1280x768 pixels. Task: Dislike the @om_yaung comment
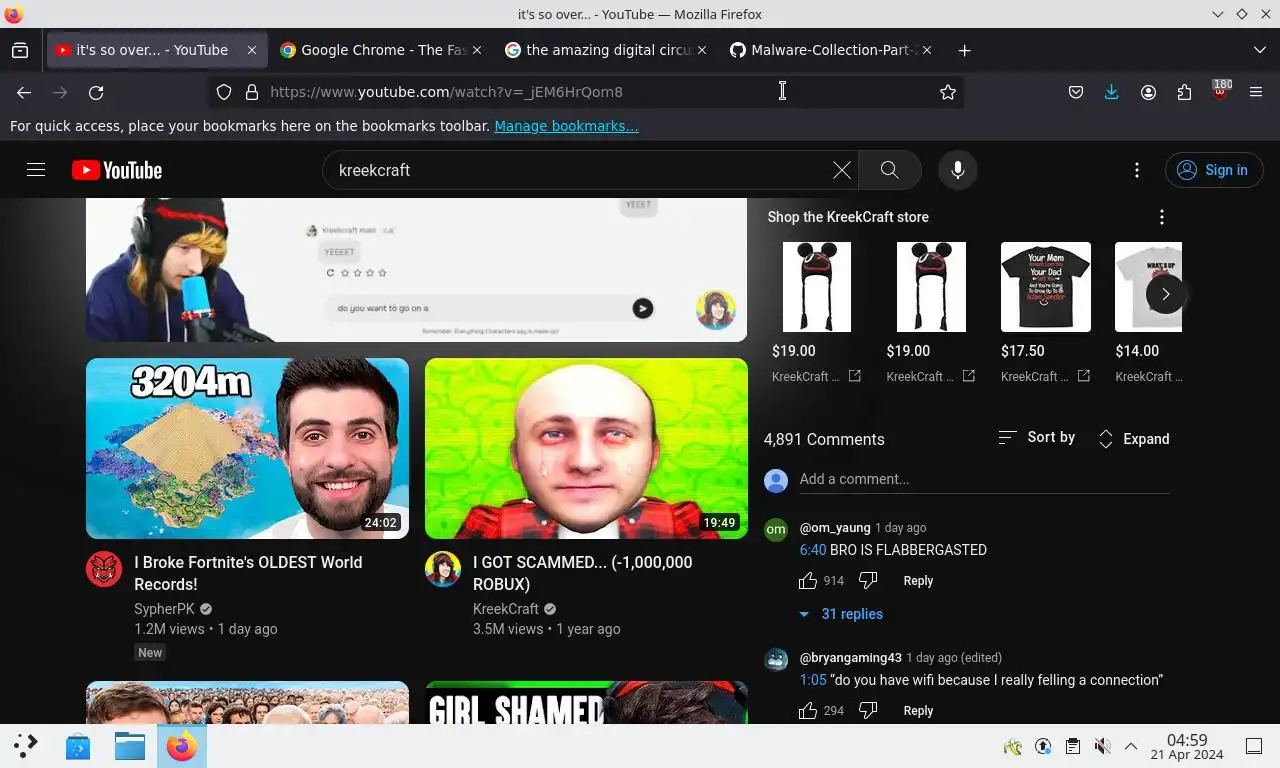coord(868,581)
